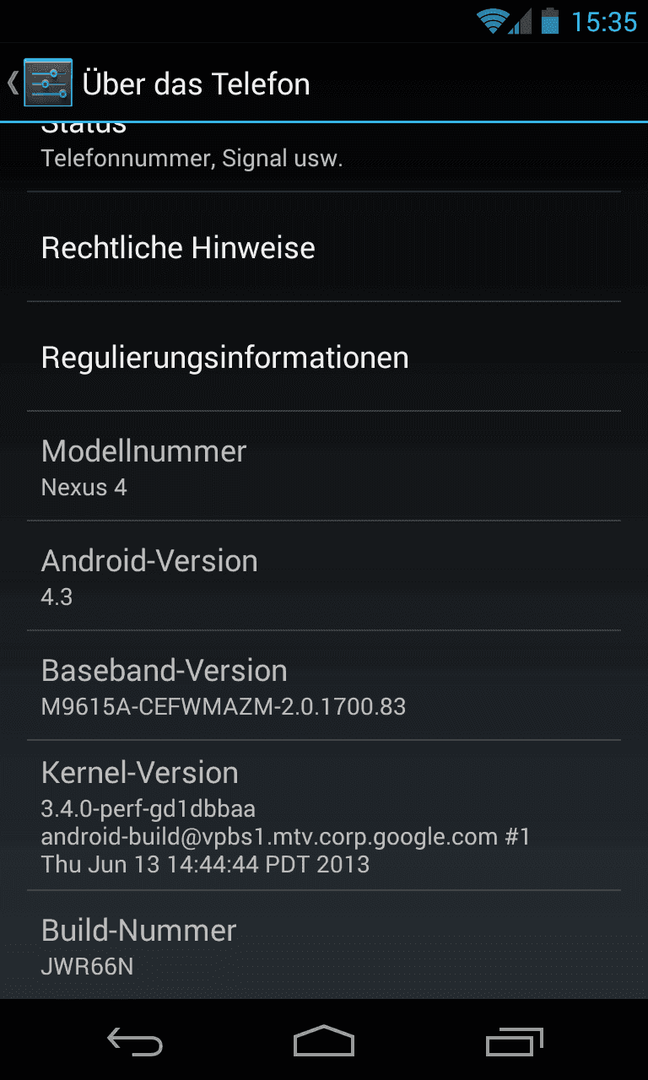Tap the Back navigation button at bottom
Image resolution: width=648 pixels, height=1080 pixels.
pyautogui.click(x=135, y=1040)
